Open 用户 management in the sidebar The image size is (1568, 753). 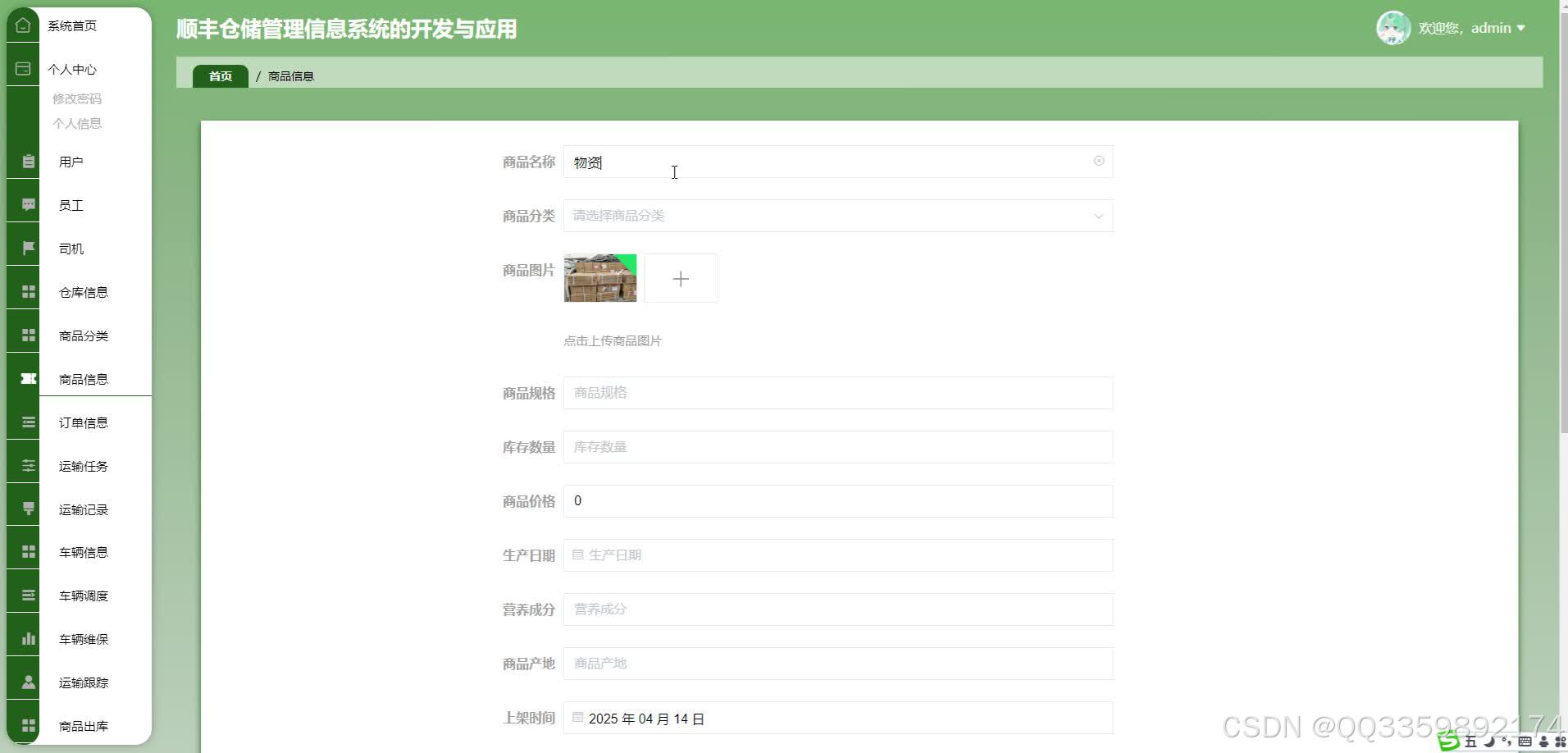tap(71, 162)
